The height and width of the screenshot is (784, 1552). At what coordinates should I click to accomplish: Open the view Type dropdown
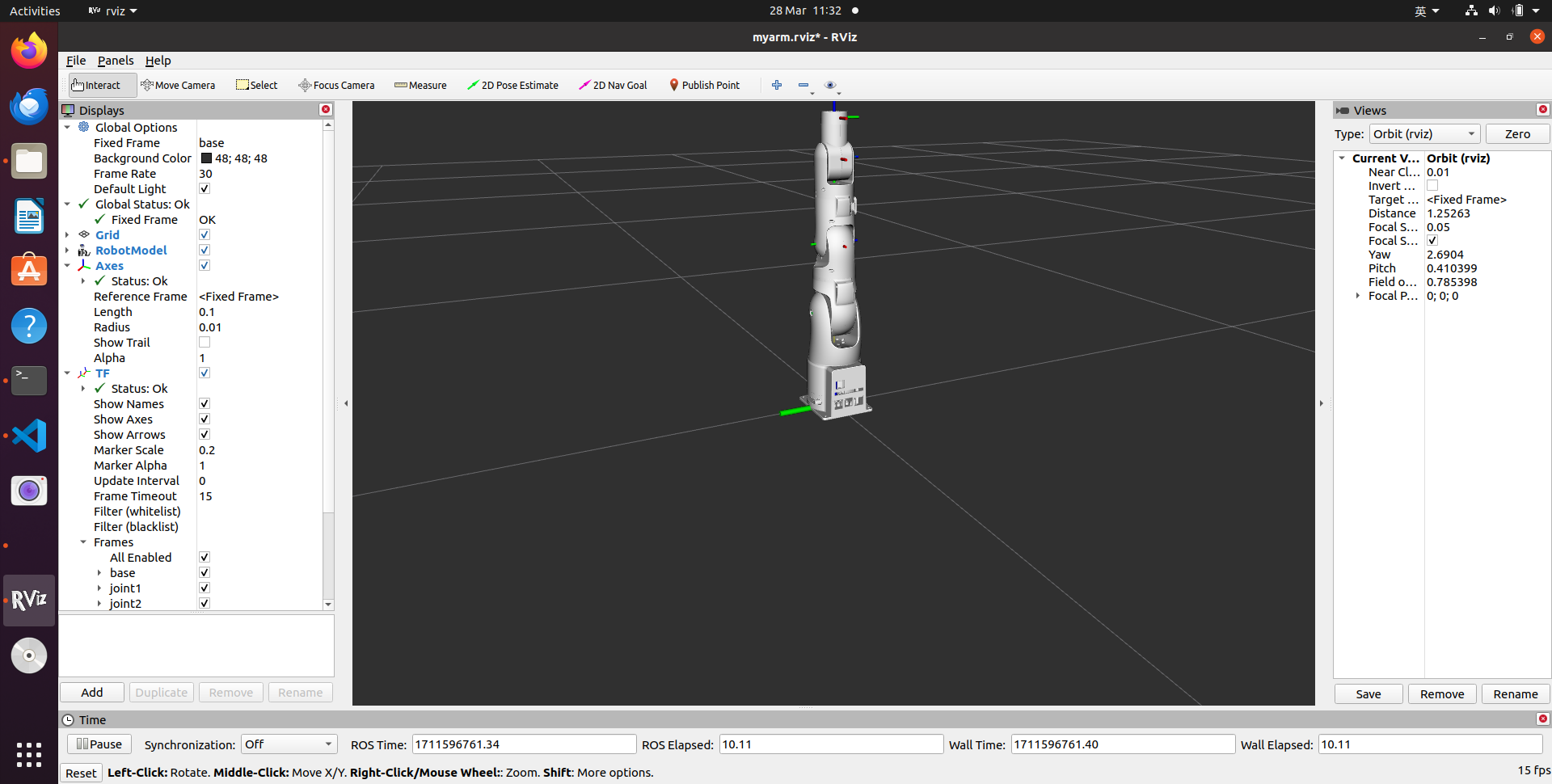coord(1424,134)
